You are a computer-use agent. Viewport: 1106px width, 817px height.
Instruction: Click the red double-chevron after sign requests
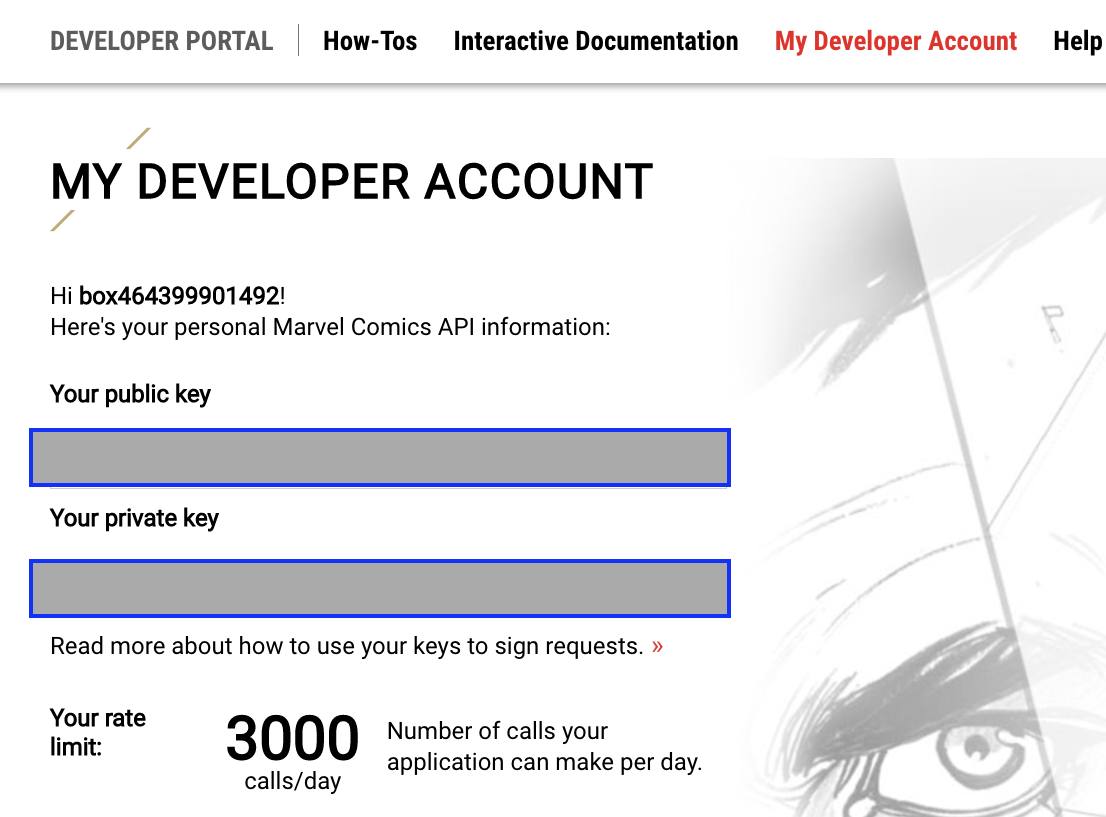click(x=657, y=646)
